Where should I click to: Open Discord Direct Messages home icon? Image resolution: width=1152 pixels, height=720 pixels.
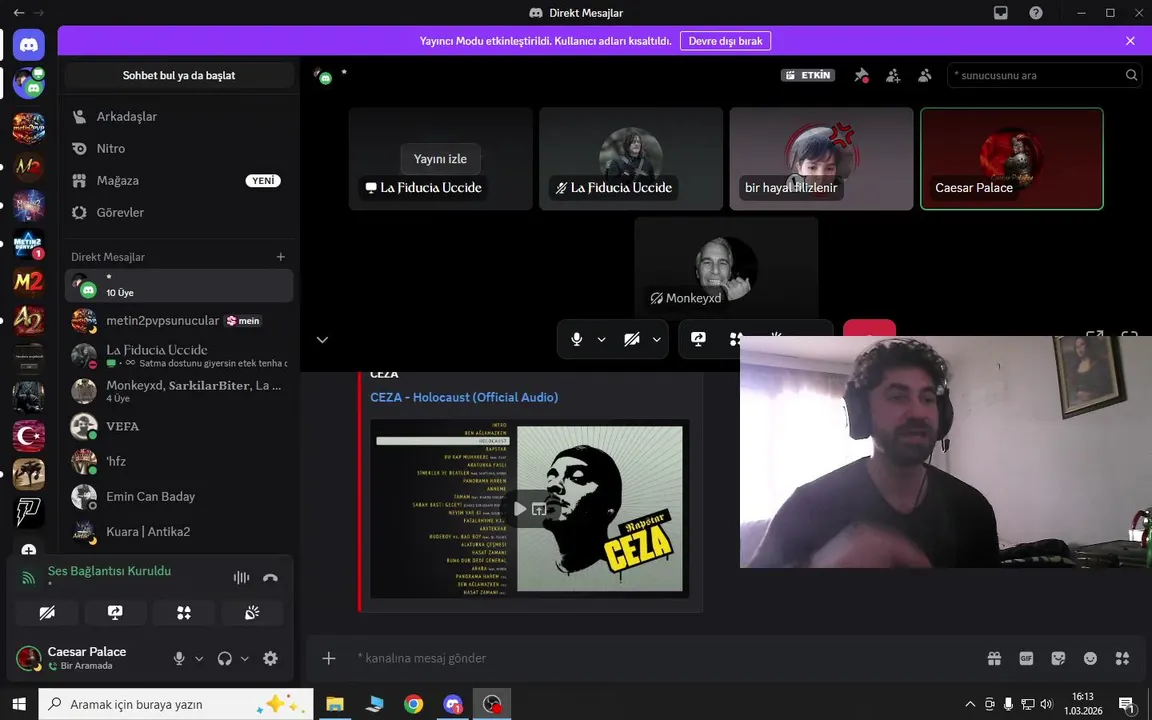pos(29,46)
